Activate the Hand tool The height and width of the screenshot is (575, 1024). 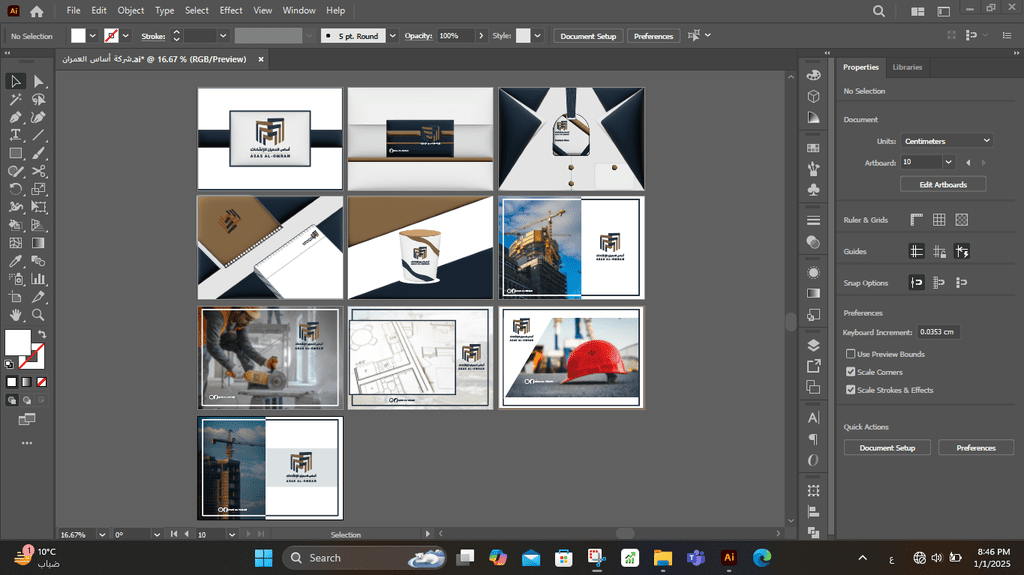16,315
